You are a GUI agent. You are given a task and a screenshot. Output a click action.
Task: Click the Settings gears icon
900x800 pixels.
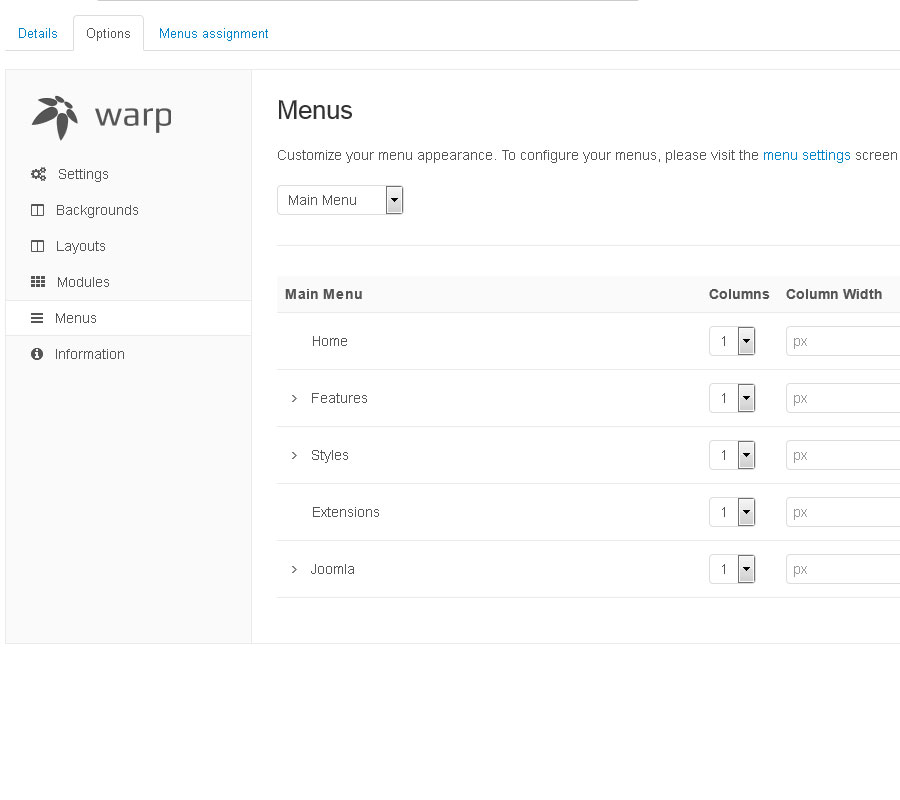(38, 174)
